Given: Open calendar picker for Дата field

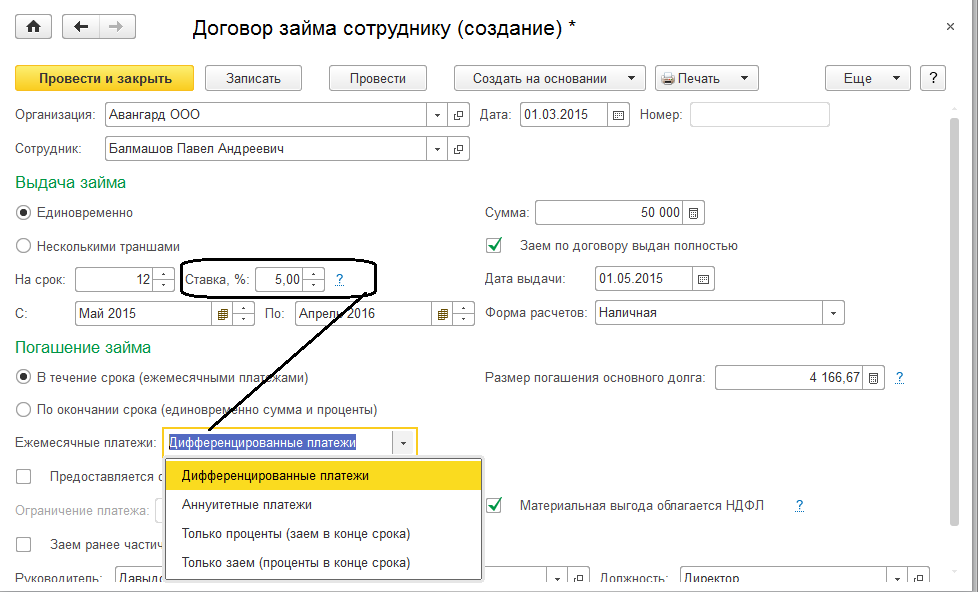Looking at the screenshot, I should [x=619, y=115].
